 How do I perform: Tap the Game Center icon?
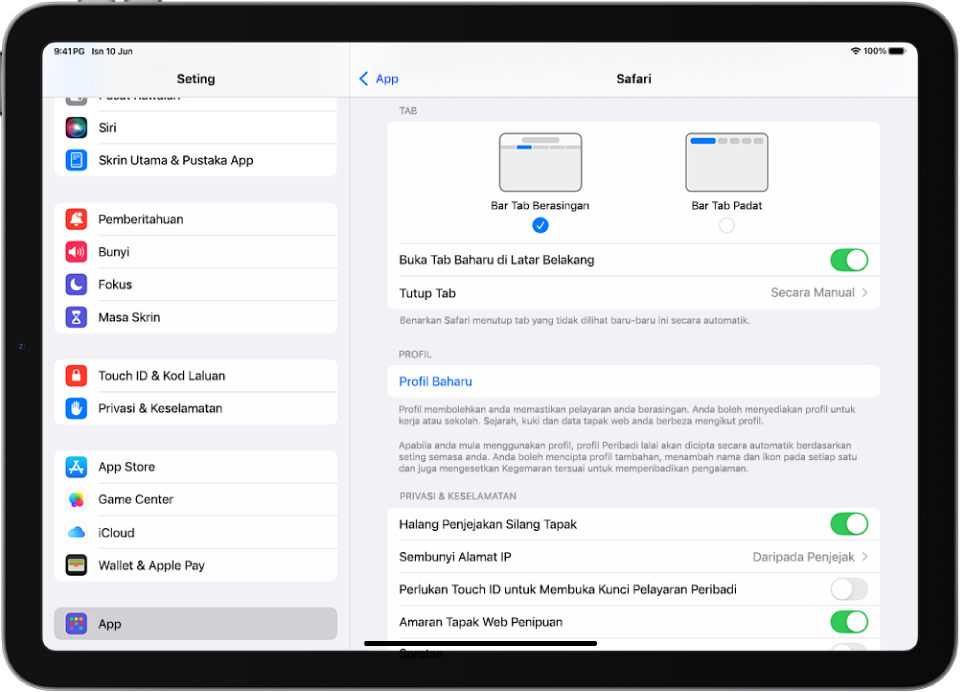(76, 499)
